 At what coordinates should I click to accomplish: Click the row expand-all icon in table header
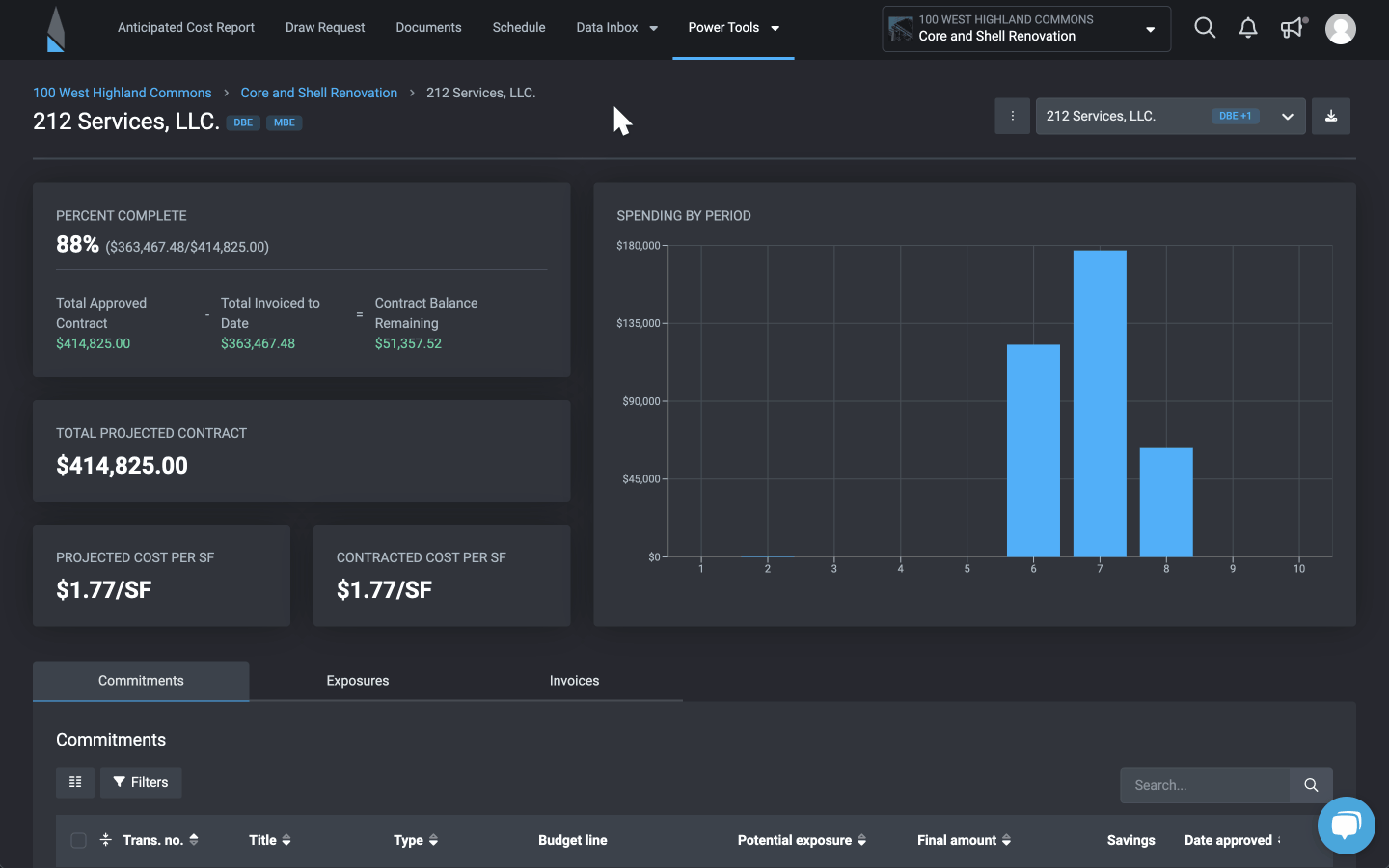pyautogui.click(x=106, y=840)
